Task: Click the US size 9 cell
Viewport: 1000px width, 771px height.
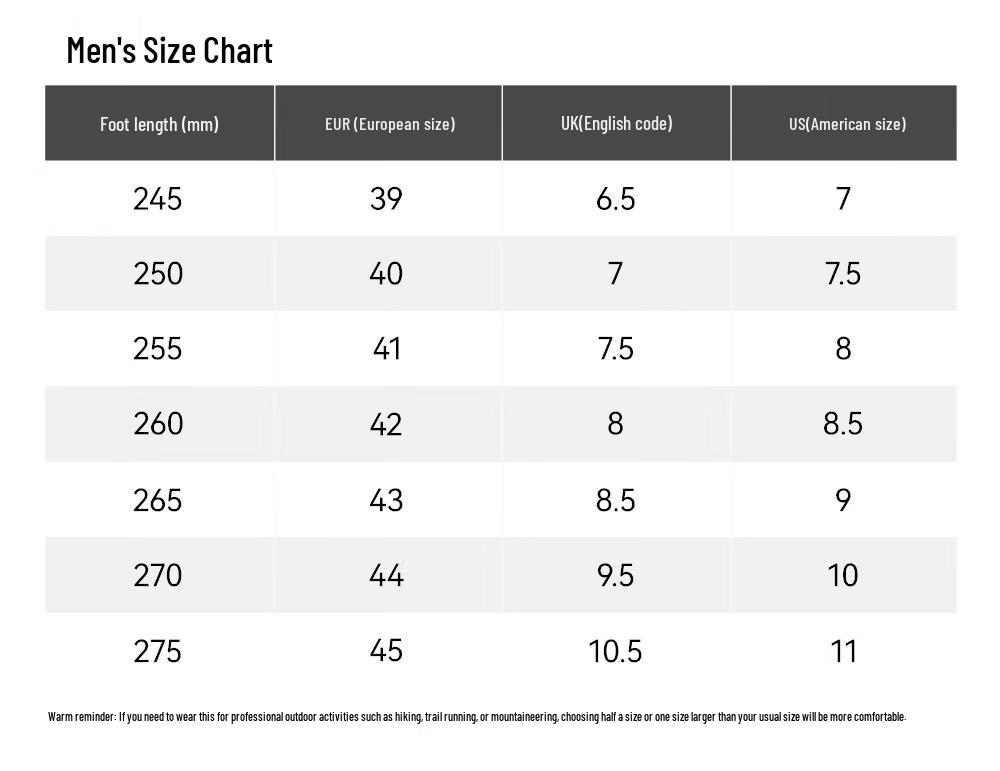Action: (844, 499)
